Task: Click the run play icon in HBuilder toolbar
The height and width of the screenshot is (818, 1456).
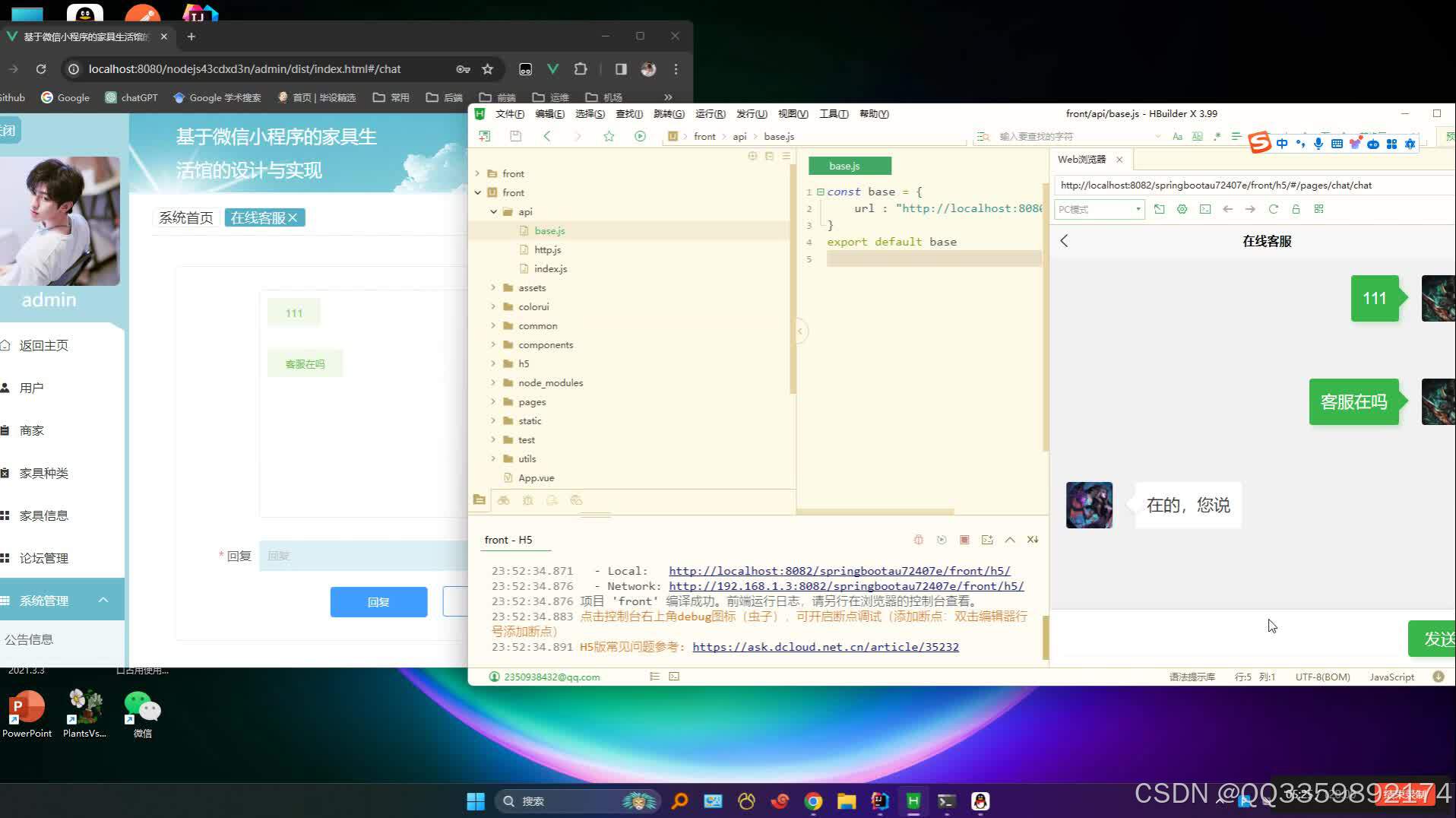Action: (640, 136)
